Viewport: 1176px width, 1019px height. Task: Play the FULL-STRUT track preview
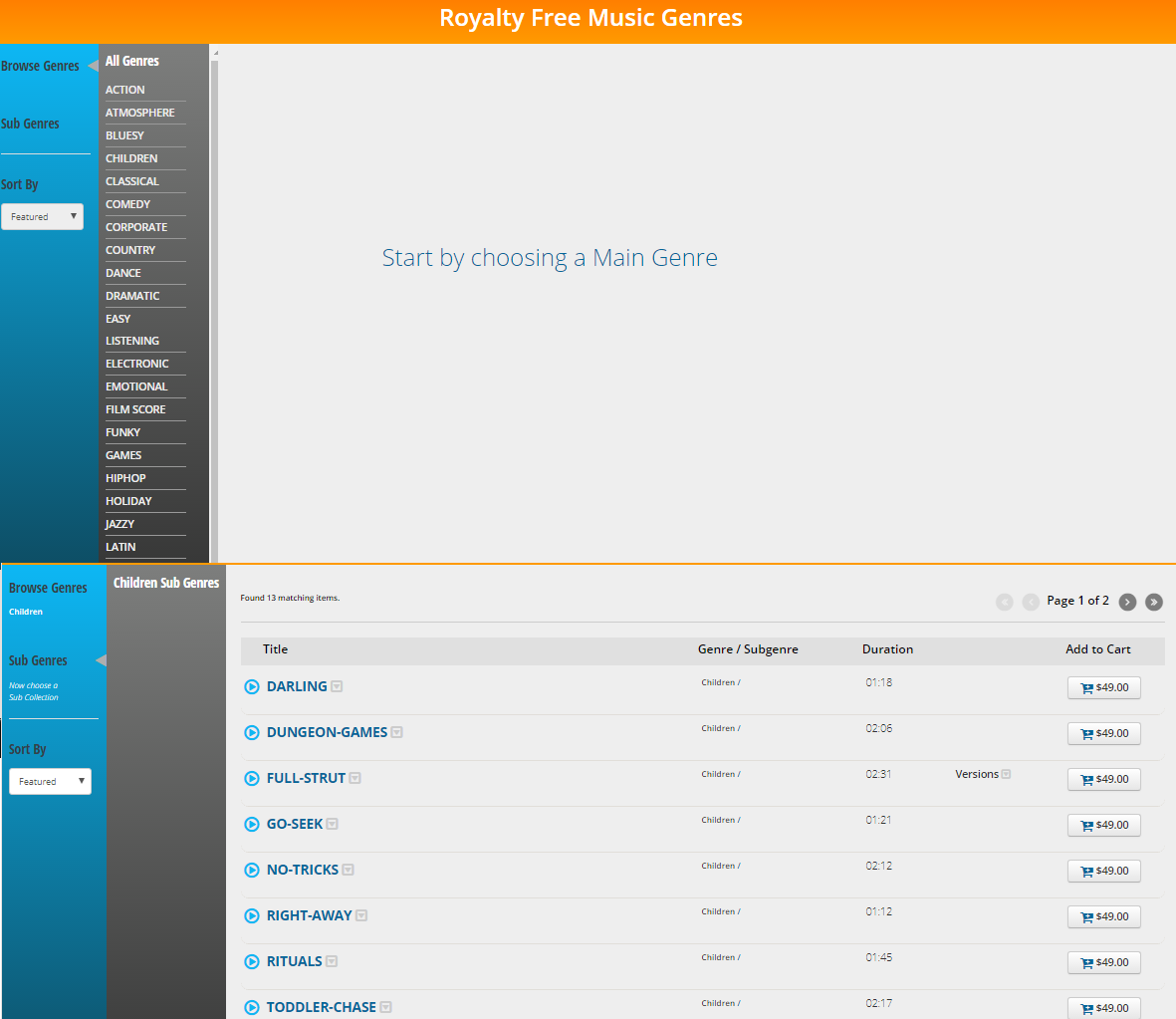point(252,778)
